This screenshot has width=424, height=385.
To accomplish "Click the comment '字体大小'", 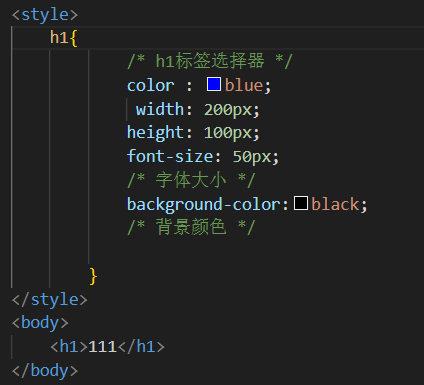I will pyautogui.click(x=191, y=180).
